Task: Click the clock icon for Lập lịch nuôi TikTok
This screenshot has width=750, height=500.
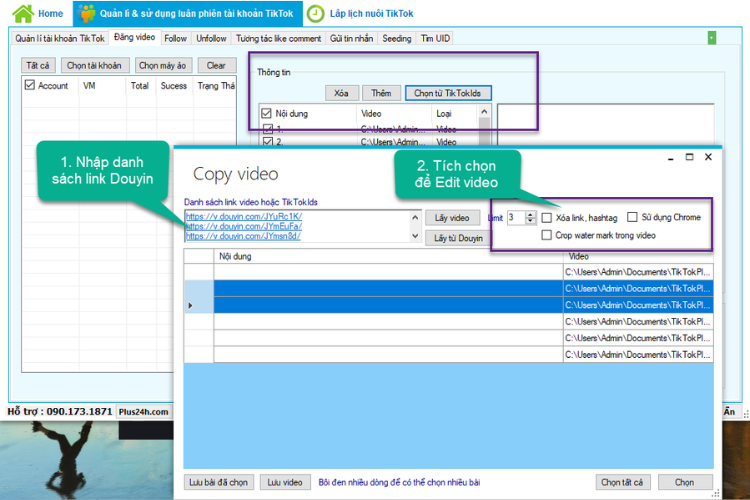Action: (x=315, y=13)
